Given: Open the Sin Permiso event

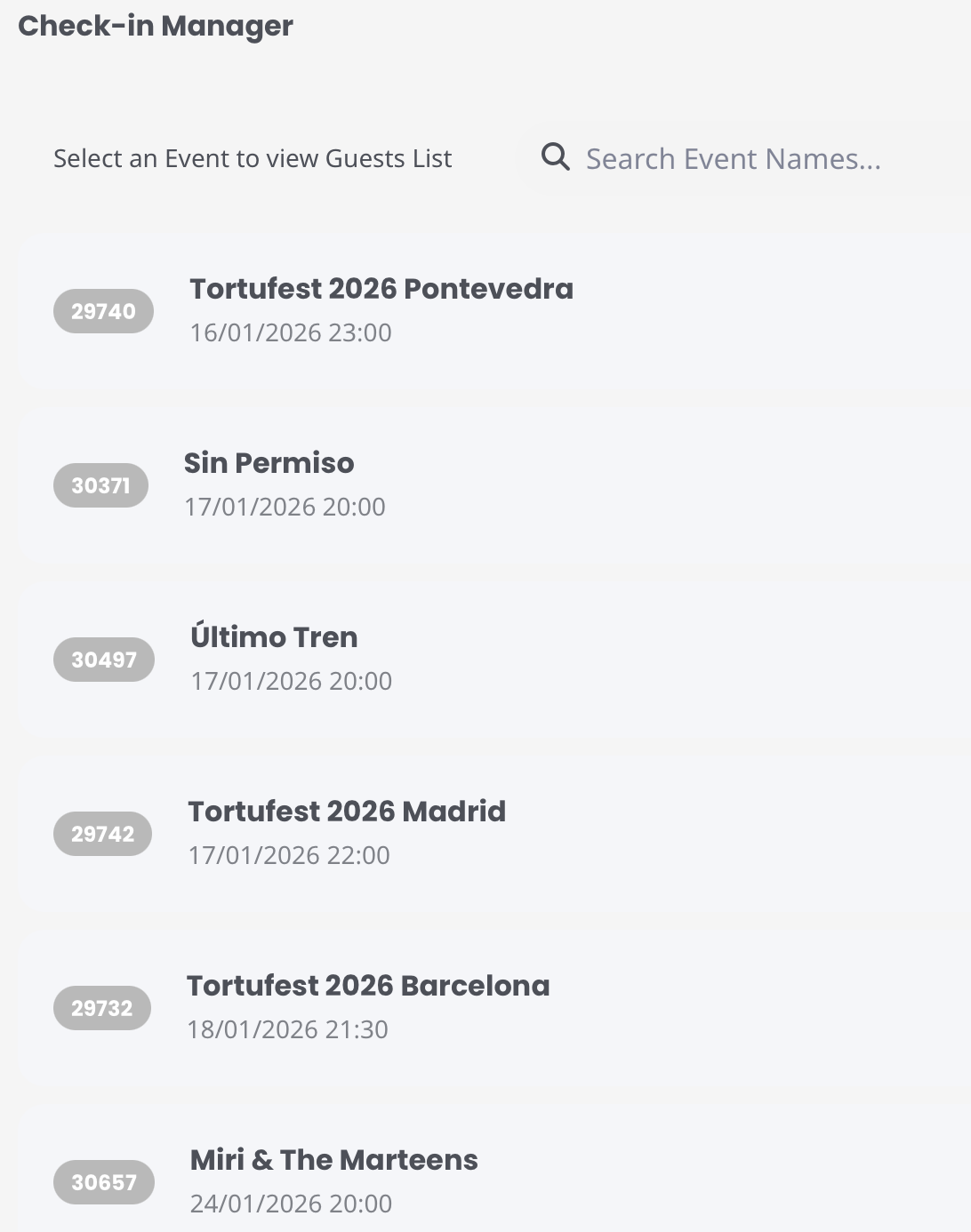Looking at the screenshot, I should [269, 463].
